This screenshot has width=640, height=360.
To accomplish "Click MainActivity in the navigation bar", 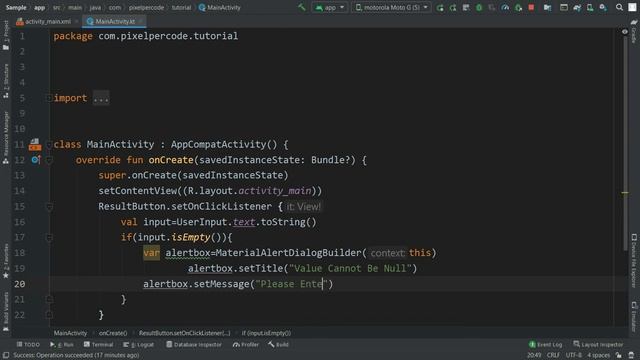I will click(x=220, y=7).
